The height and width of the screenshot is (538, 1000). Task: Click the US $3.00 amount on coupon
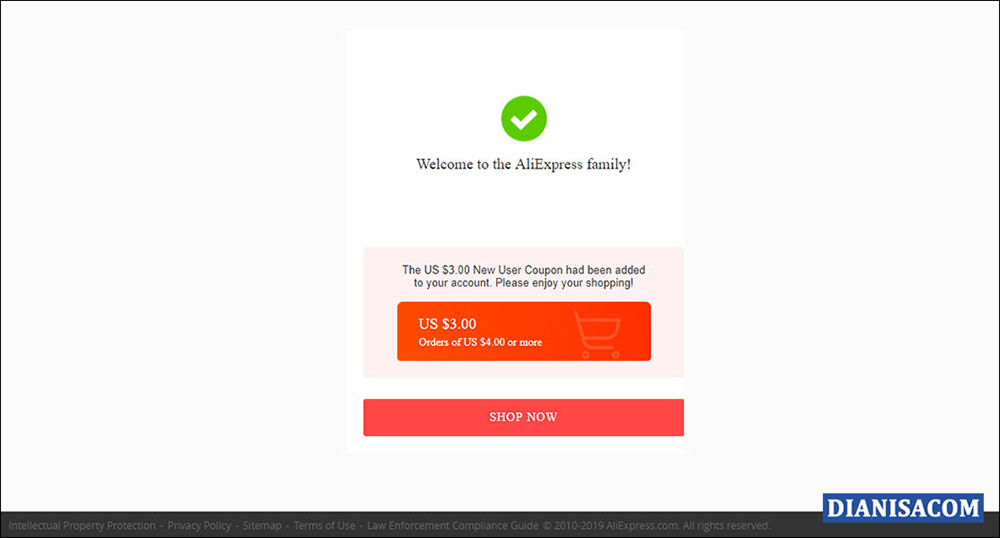click(447, 324)
